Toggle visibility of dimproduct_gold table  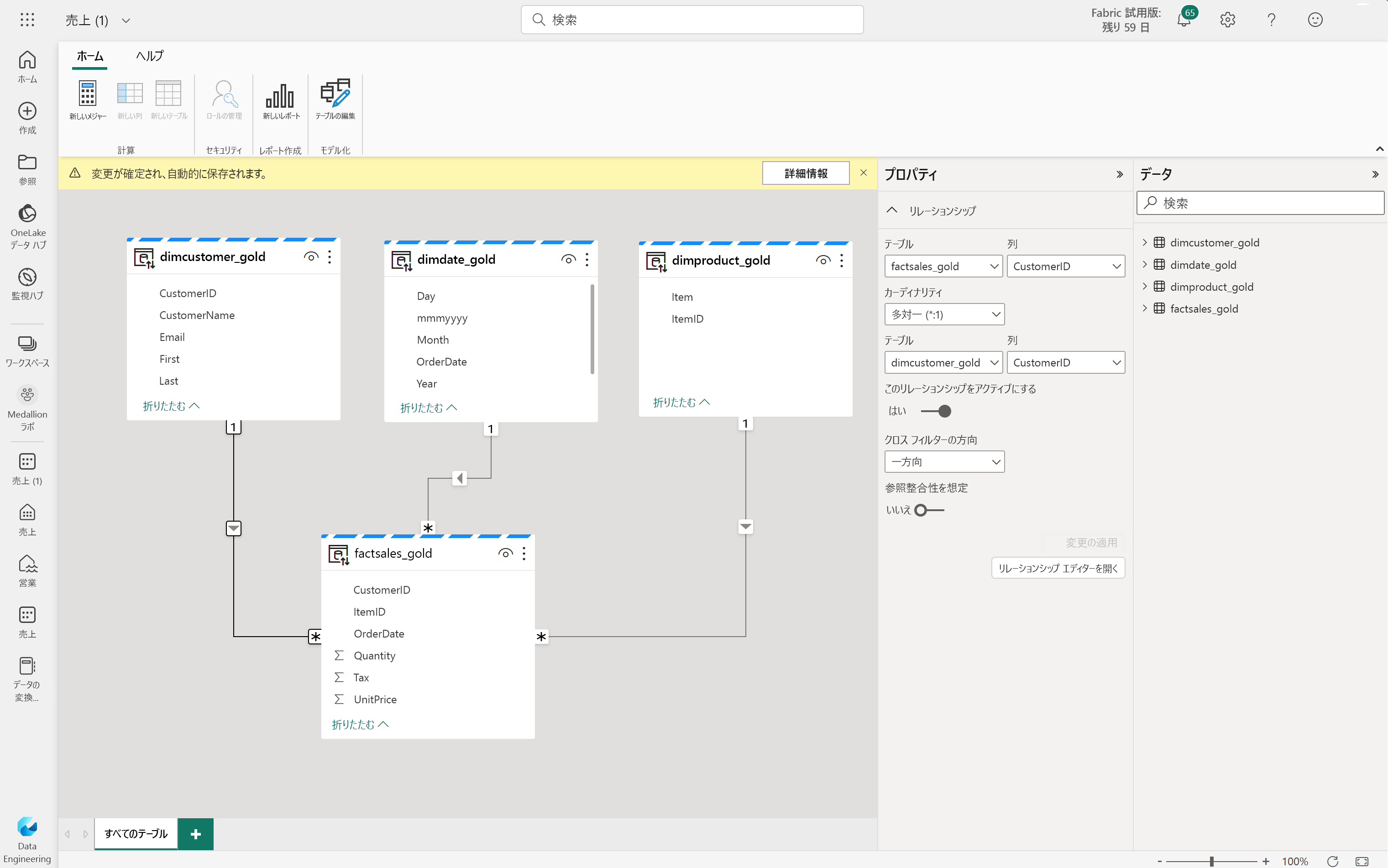[x=822, y=261]
